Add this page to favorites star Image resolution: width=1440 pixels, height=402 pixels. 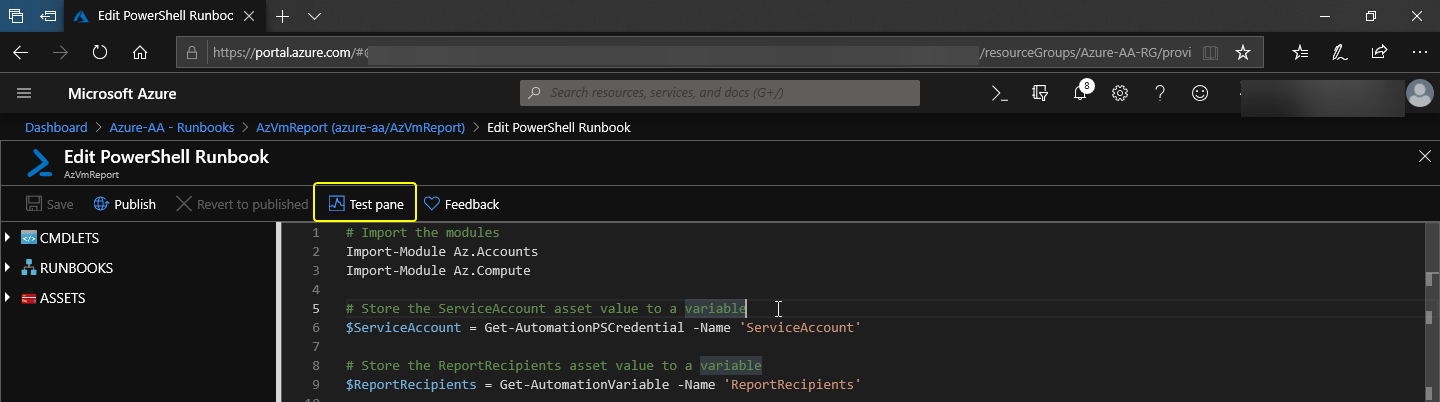click(1242, 52)
